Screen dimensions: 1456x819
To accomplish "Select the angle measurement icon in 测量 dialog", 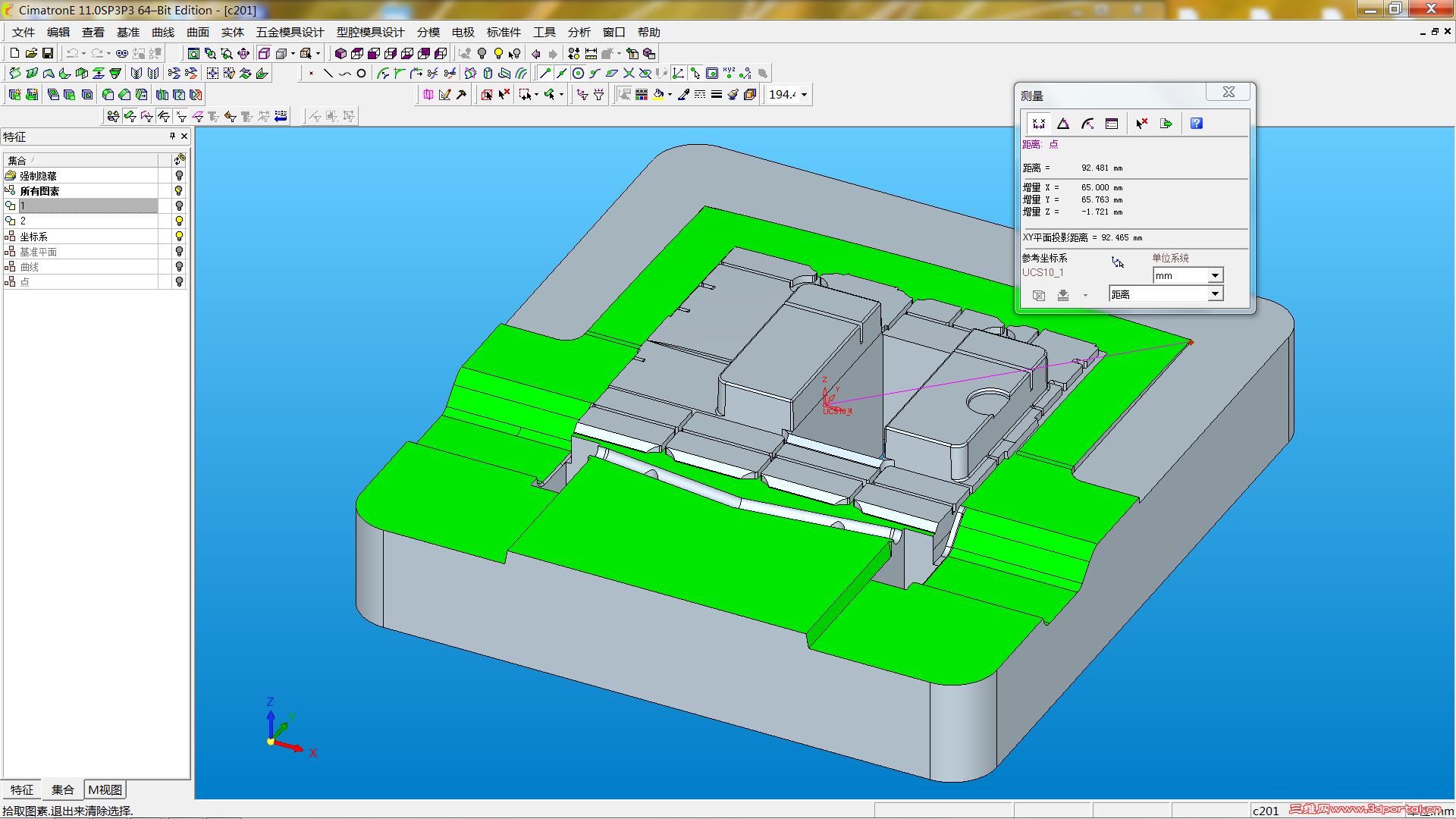I will [1063, 124].
